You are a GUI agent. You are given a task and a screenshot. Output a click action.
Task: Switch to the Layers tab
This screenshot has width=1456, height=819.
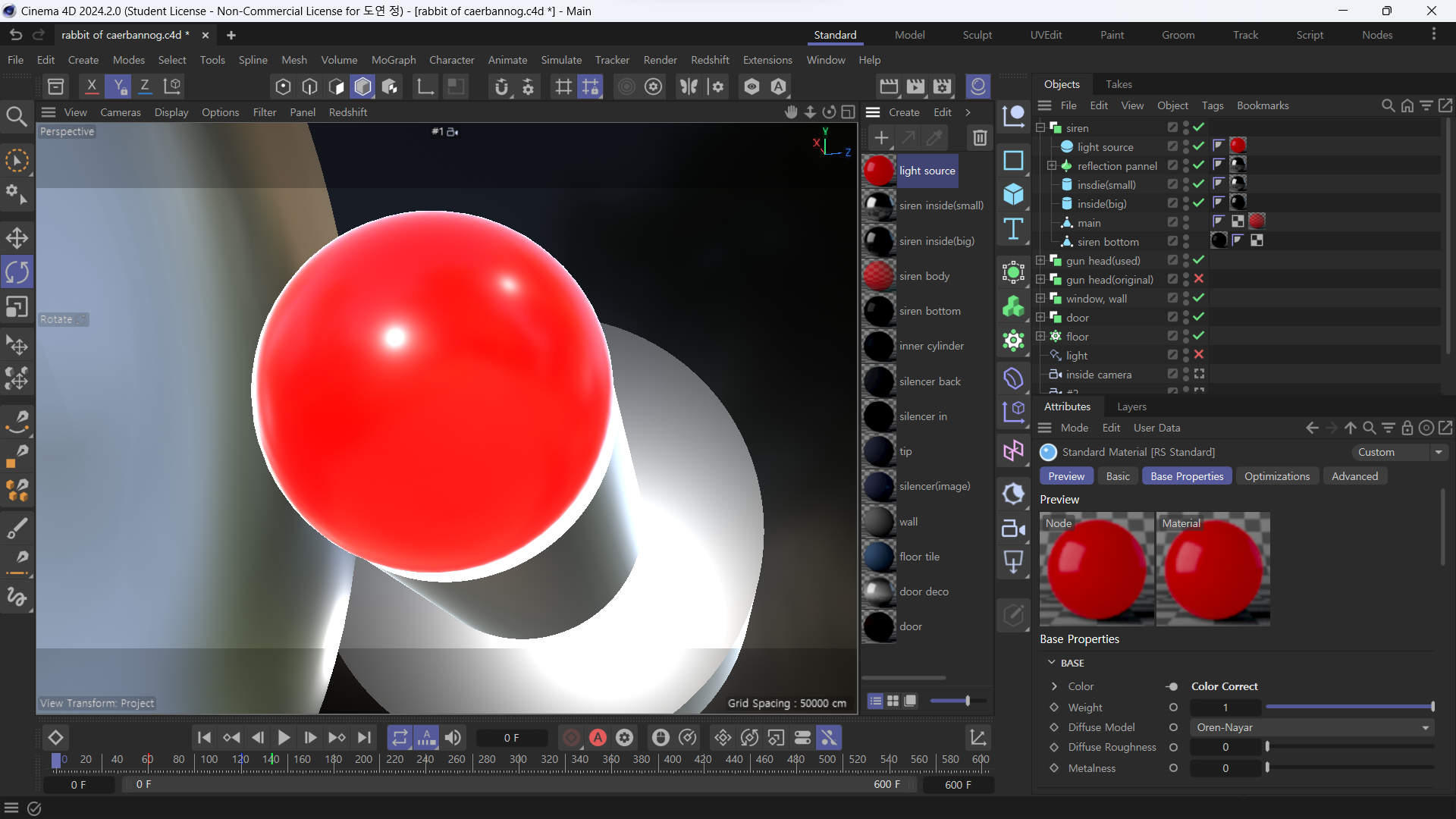(1131, 406)
